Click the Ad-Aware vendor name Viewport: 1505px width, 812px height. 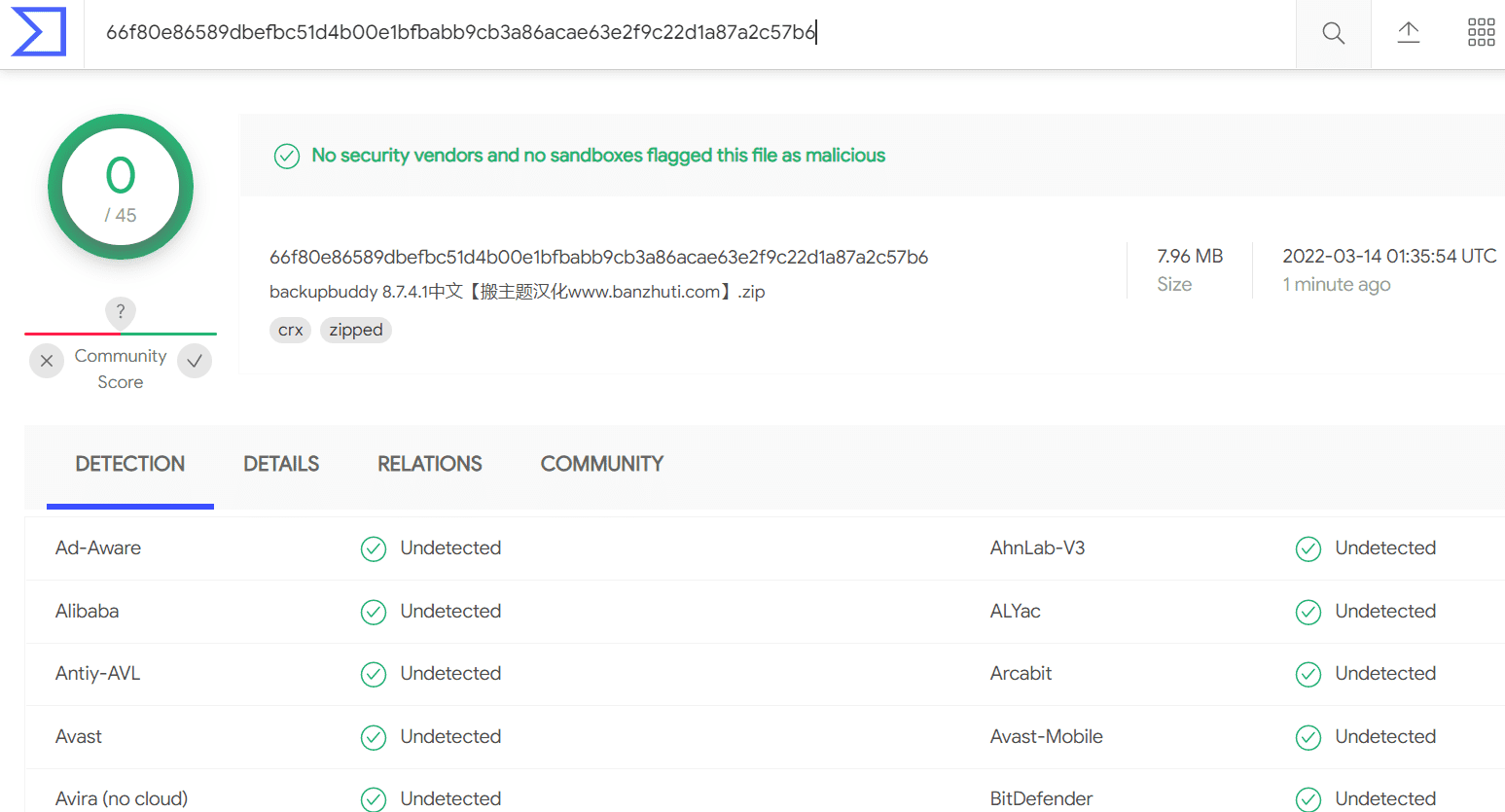(98, 547)
